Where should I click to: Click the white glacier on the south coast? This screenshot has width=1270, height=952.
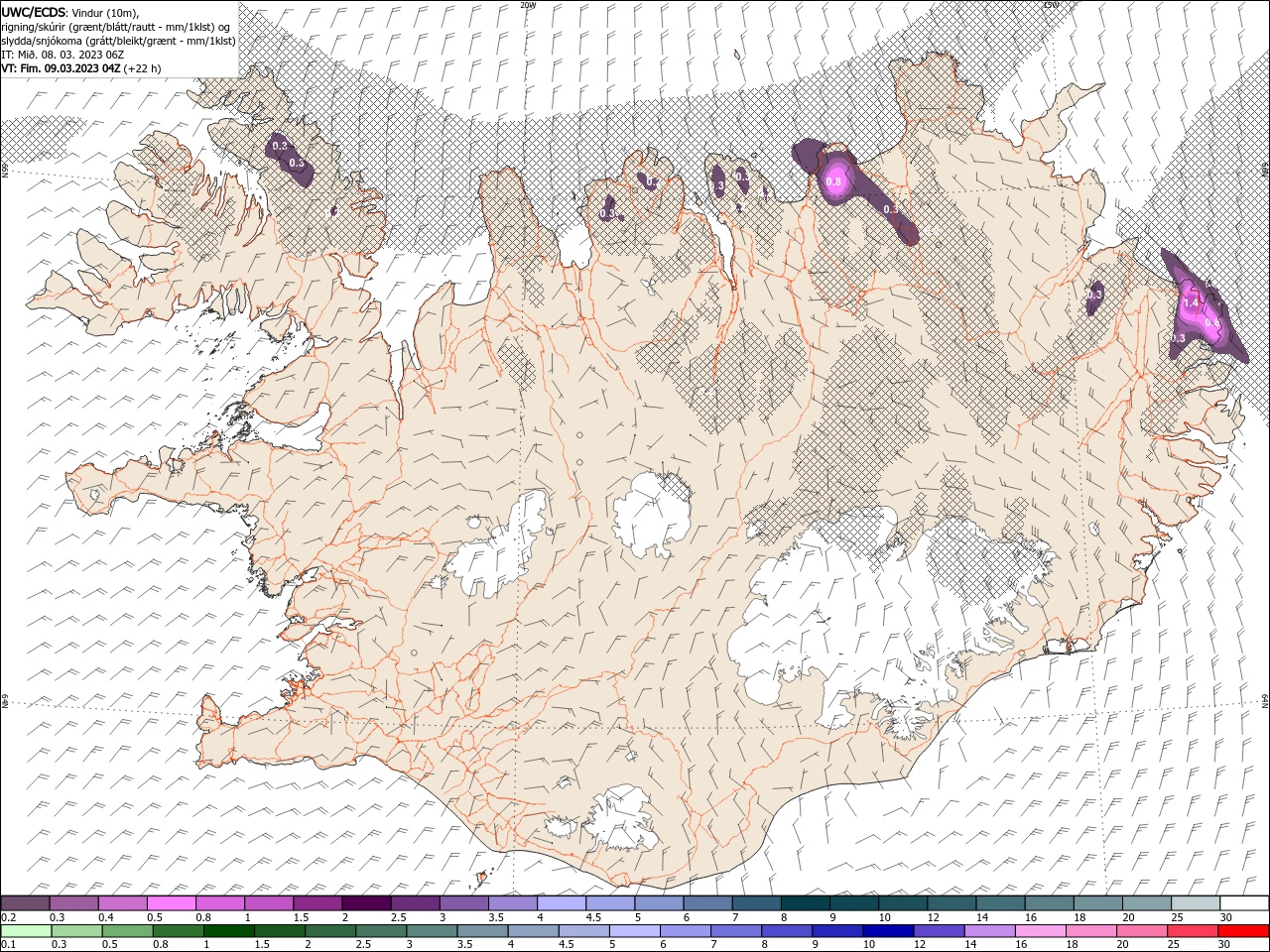620,818
